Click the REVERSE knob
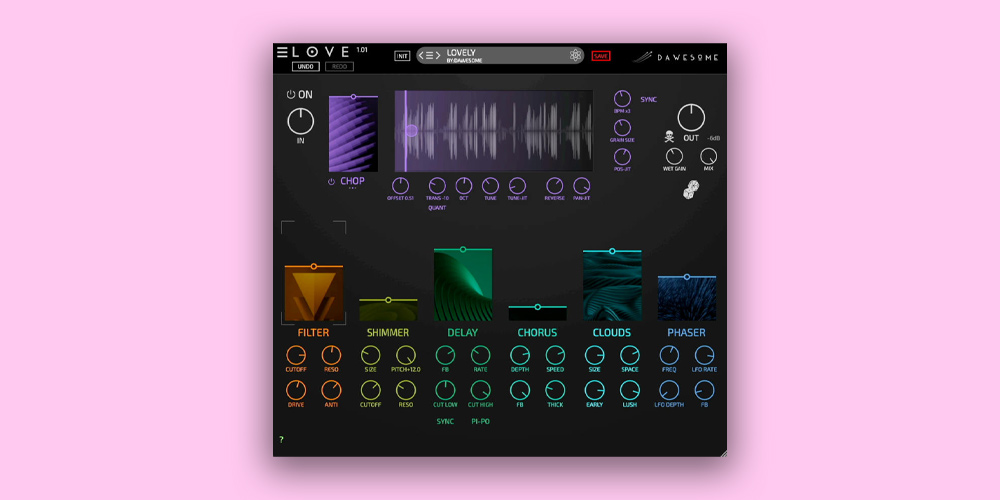Viewport: 1000px width, 500px height. tap(555, 186)
